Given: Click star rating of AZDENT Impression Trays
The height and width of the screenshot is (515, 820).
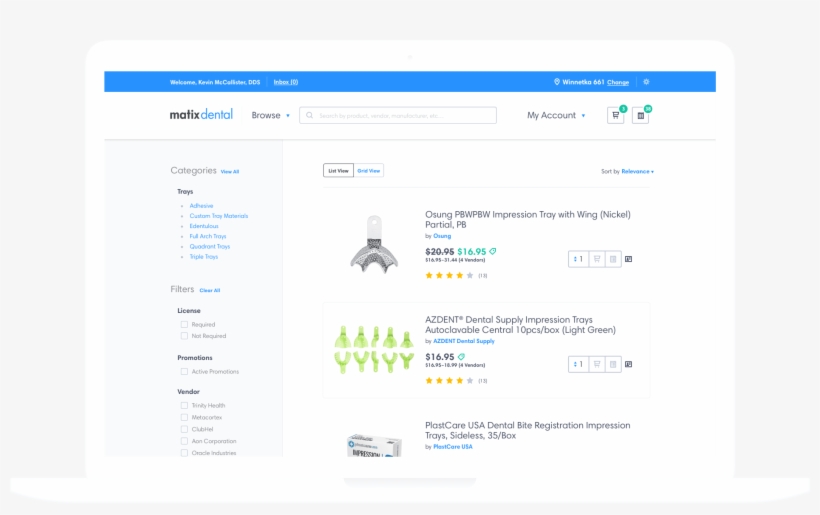Looking at the screenshot, I should (449, 381).
